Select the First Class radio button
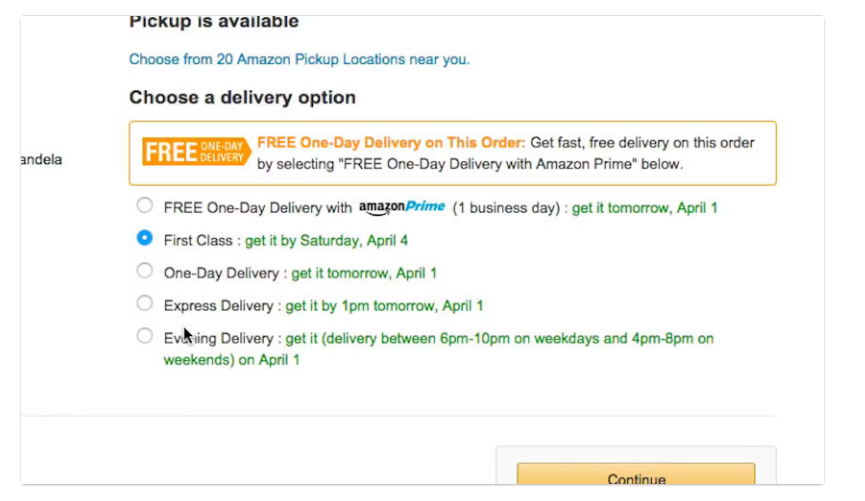This screenshot has width=865, height=501. pyautogui.click(x=145, y=238)
